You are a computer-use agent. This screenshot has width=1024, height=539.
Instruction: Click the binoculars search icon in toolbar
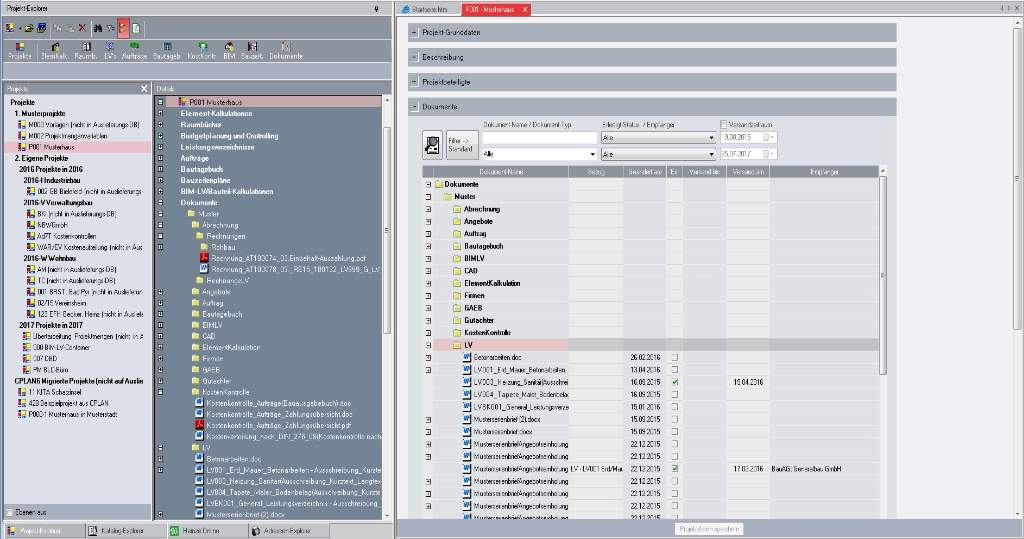point(98,28)
